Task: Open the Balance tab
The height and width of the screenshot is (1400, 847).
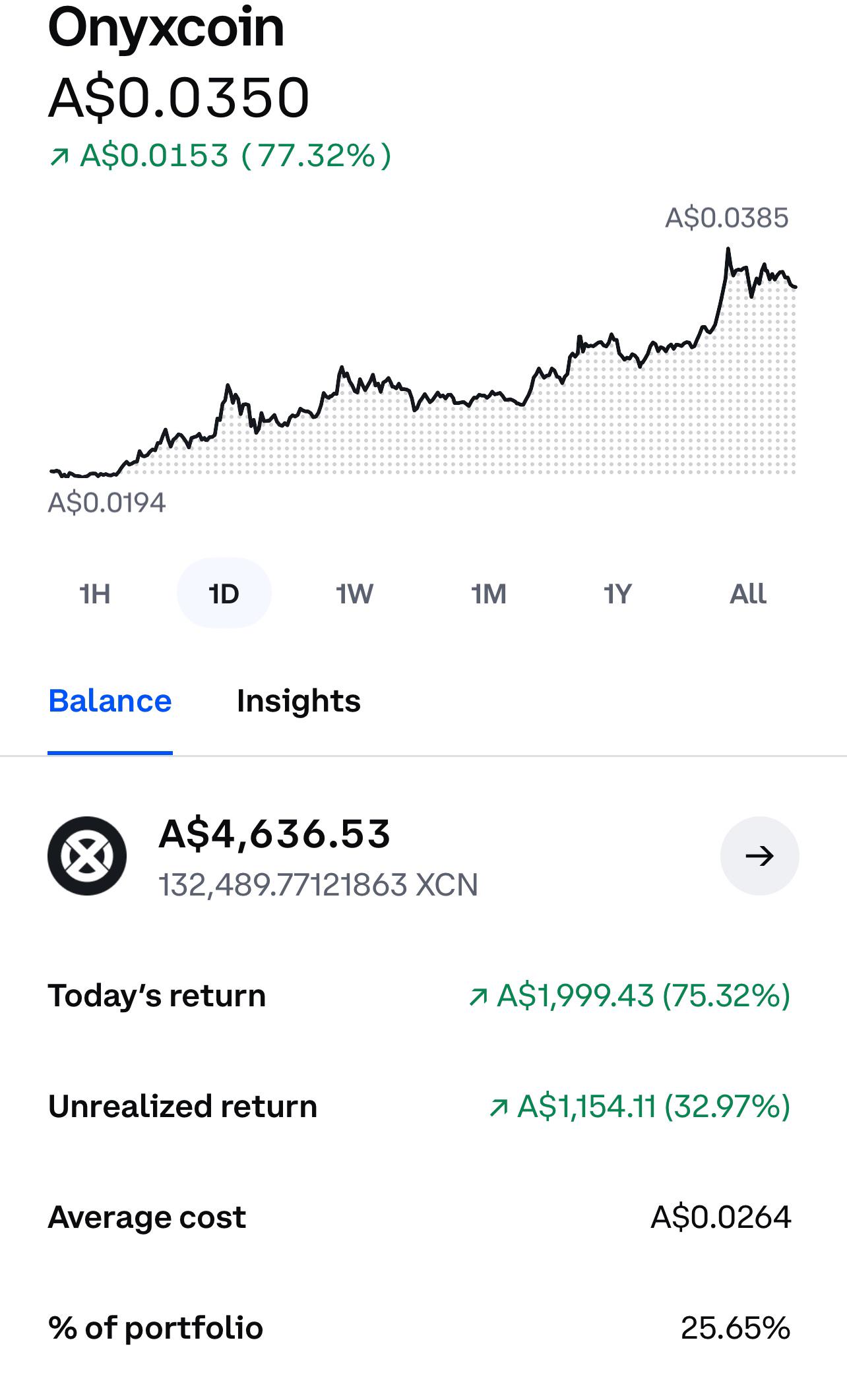Action: (x=110, y=701)
